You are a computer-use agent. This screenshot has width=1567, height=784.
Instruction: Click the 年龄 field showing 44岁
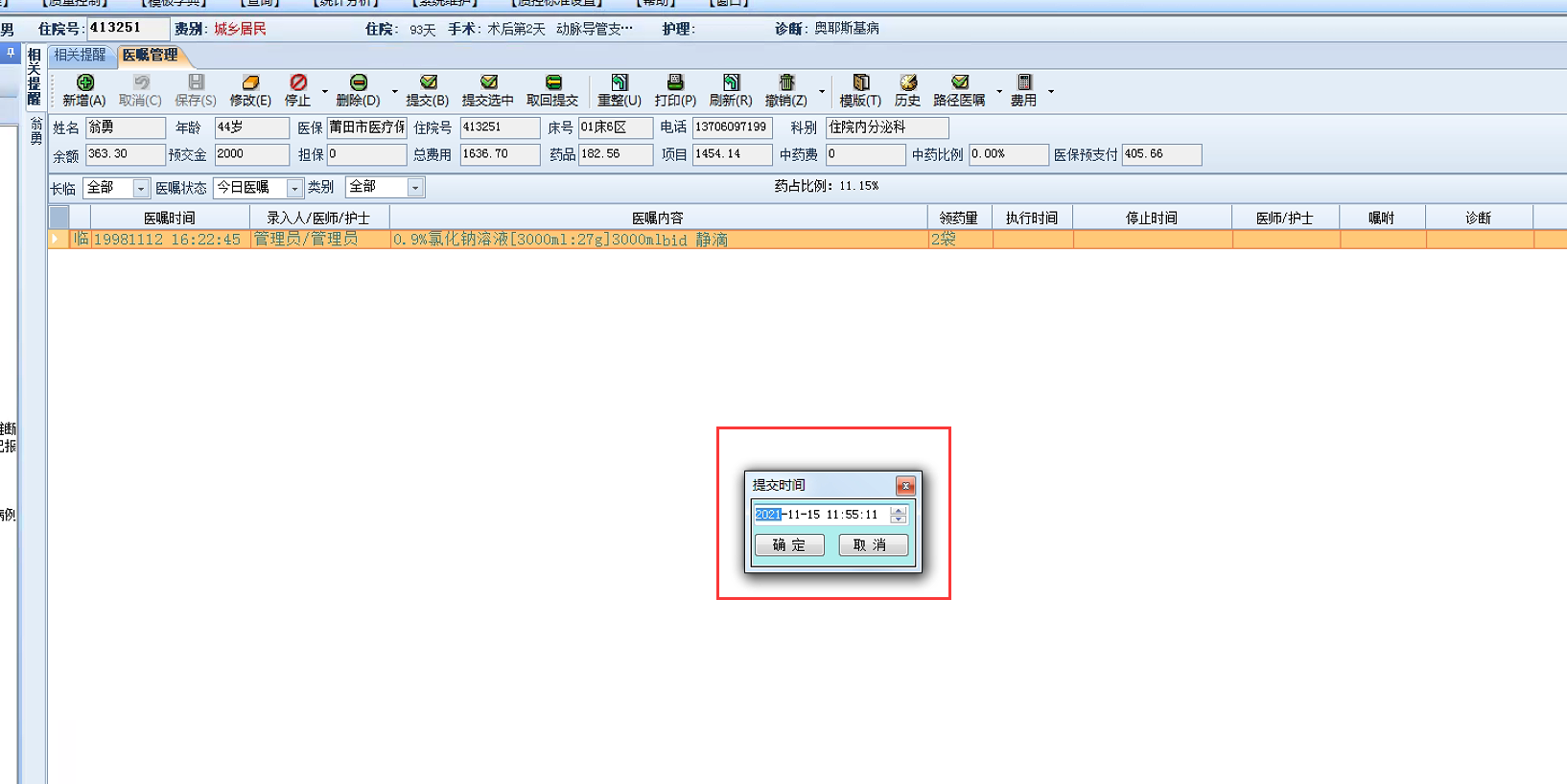tap(251, 127)
